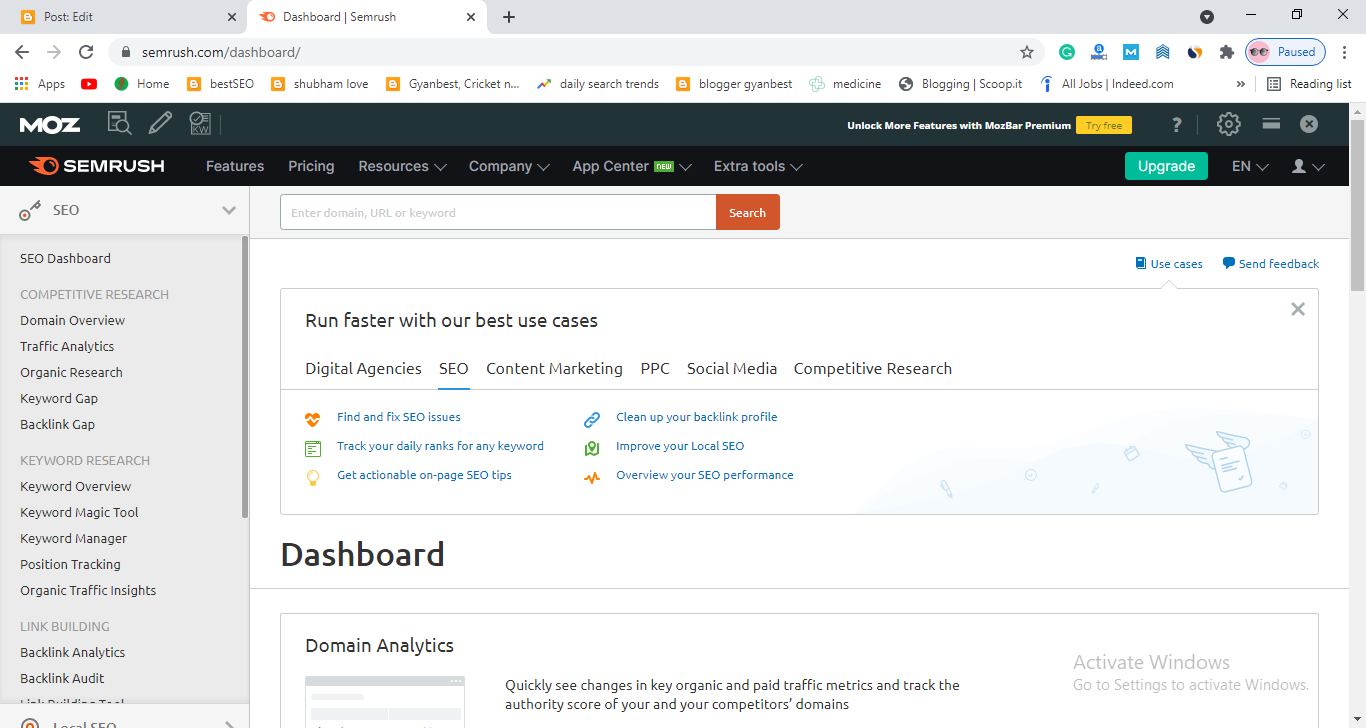Open MozBar keyword explorer KW icon
Screen dimensions: 1366x728
(x=200, y=124)
